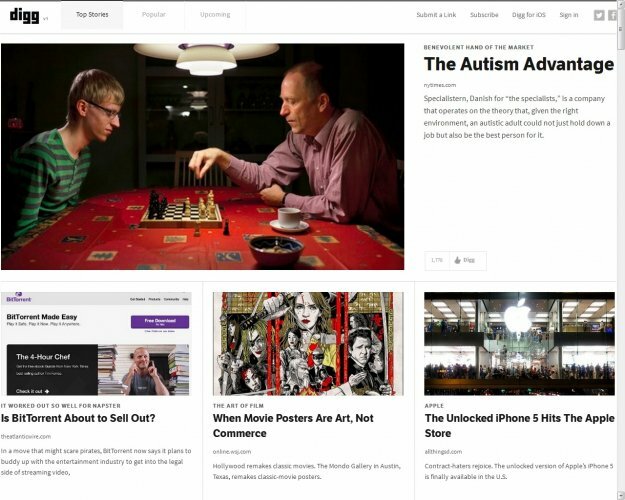625x500 pixels.
Task: Click Sign in
Action: 568,15
